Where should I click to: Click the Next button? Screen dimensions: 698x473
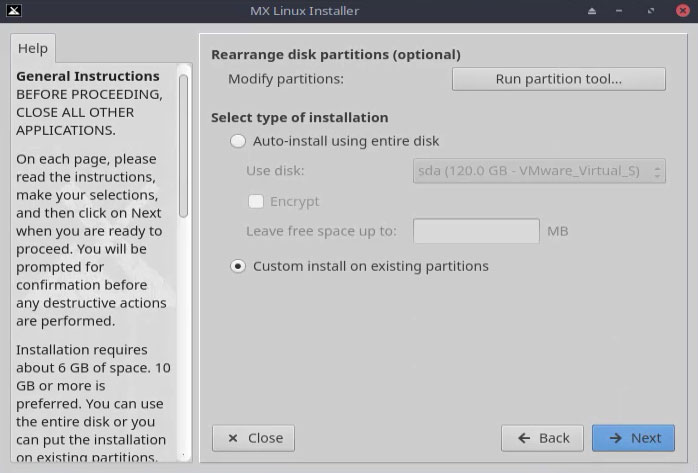pos(633,438)
